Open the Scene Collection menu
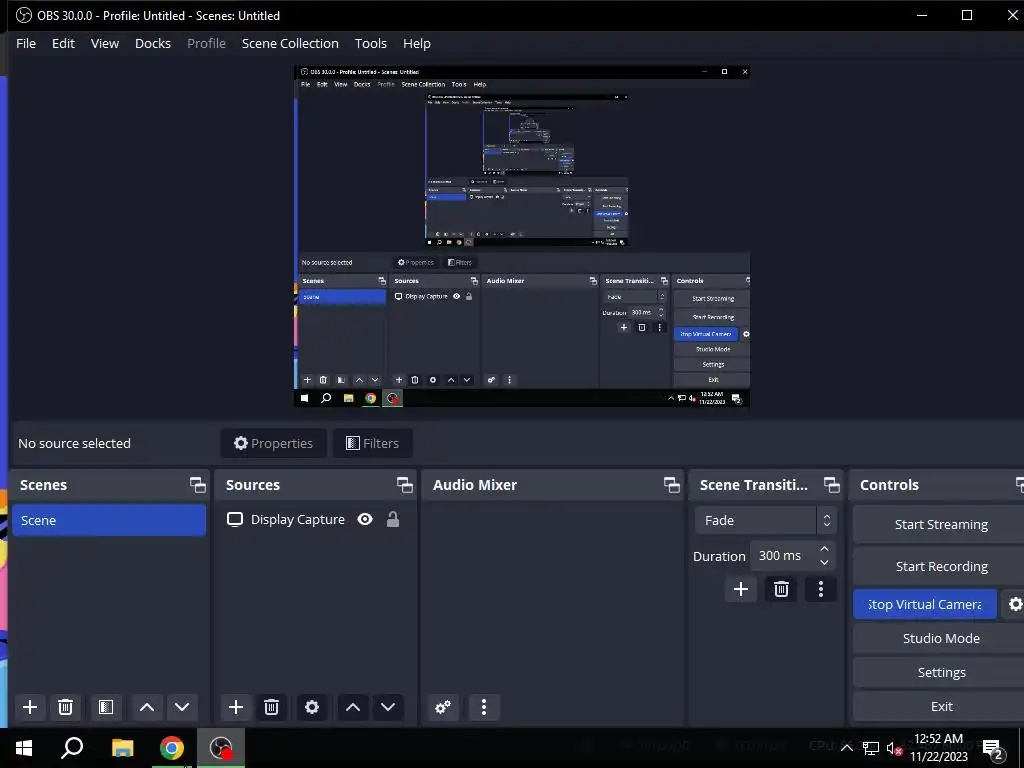The width and height of the screenshot is (1024, 768). click(290, 43)
